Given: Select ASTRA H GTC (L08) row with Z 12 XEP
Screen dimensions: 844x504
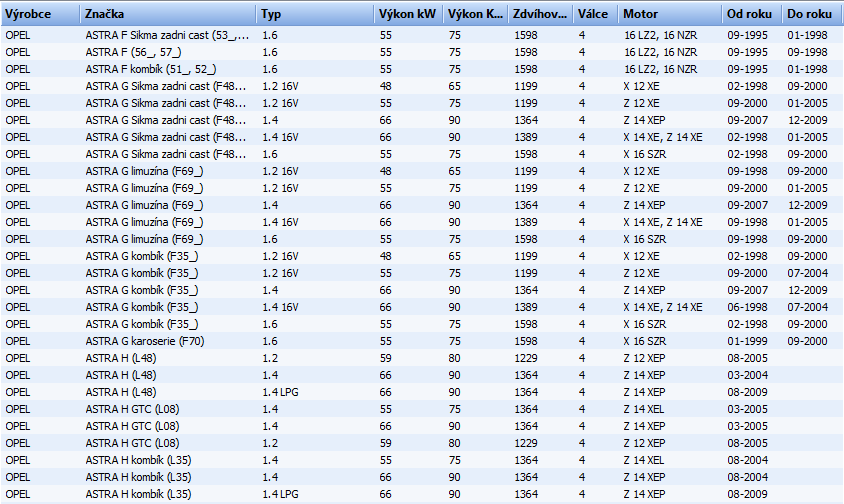Looking at the screenshot, I should click(422, 443).
